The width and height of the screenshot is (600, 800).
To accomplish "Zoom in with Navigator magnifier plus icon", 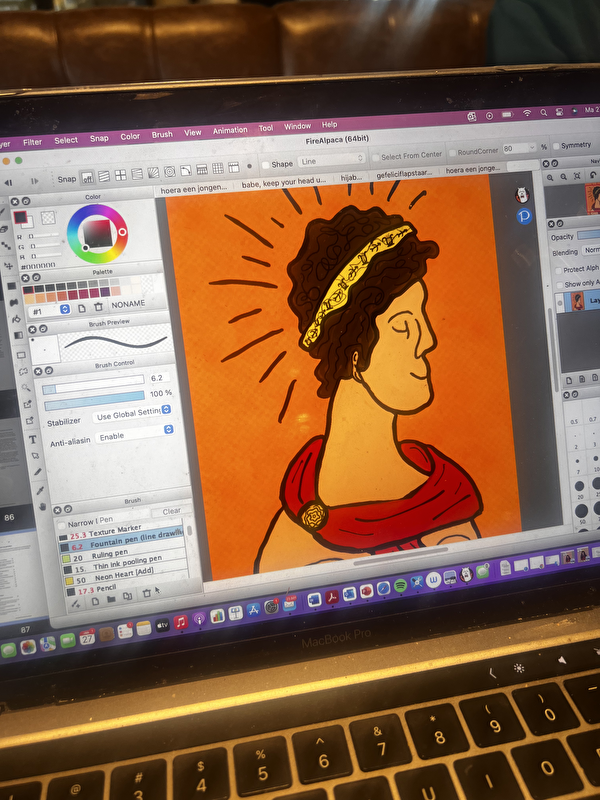I will [x=550, y=178].
